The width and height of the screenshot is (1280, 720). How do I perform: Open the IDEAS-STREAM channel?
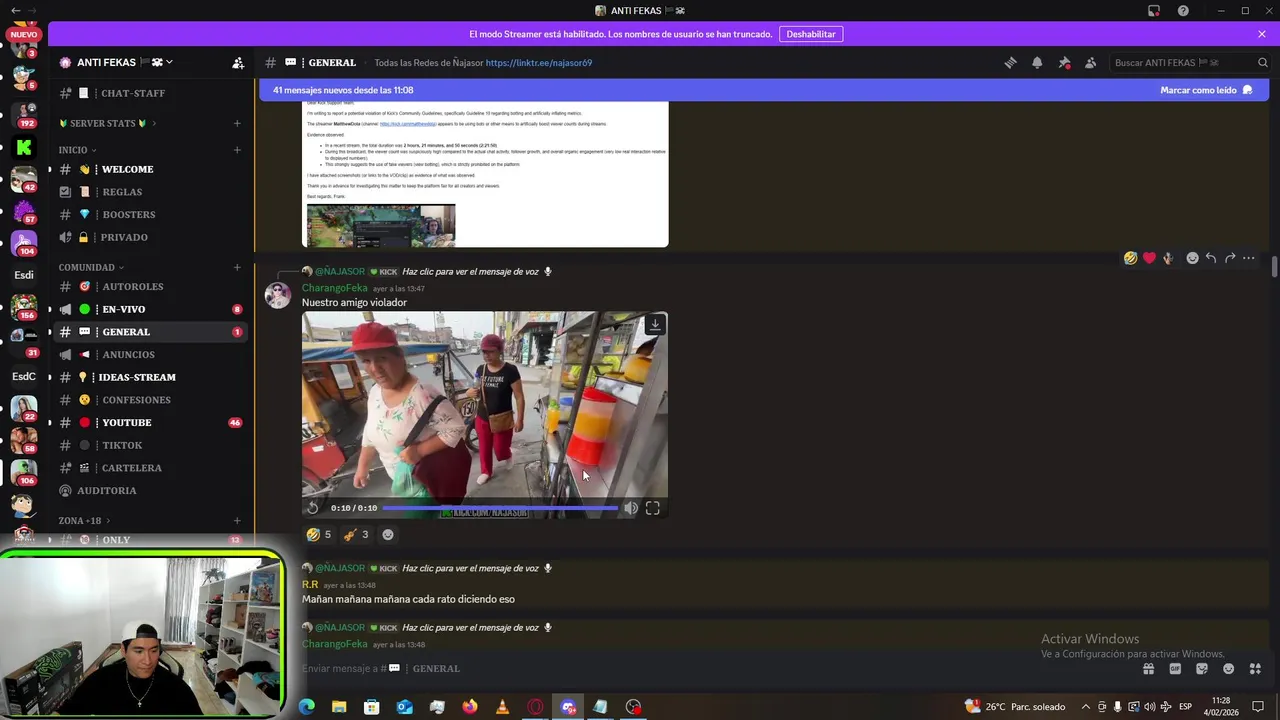150,377
